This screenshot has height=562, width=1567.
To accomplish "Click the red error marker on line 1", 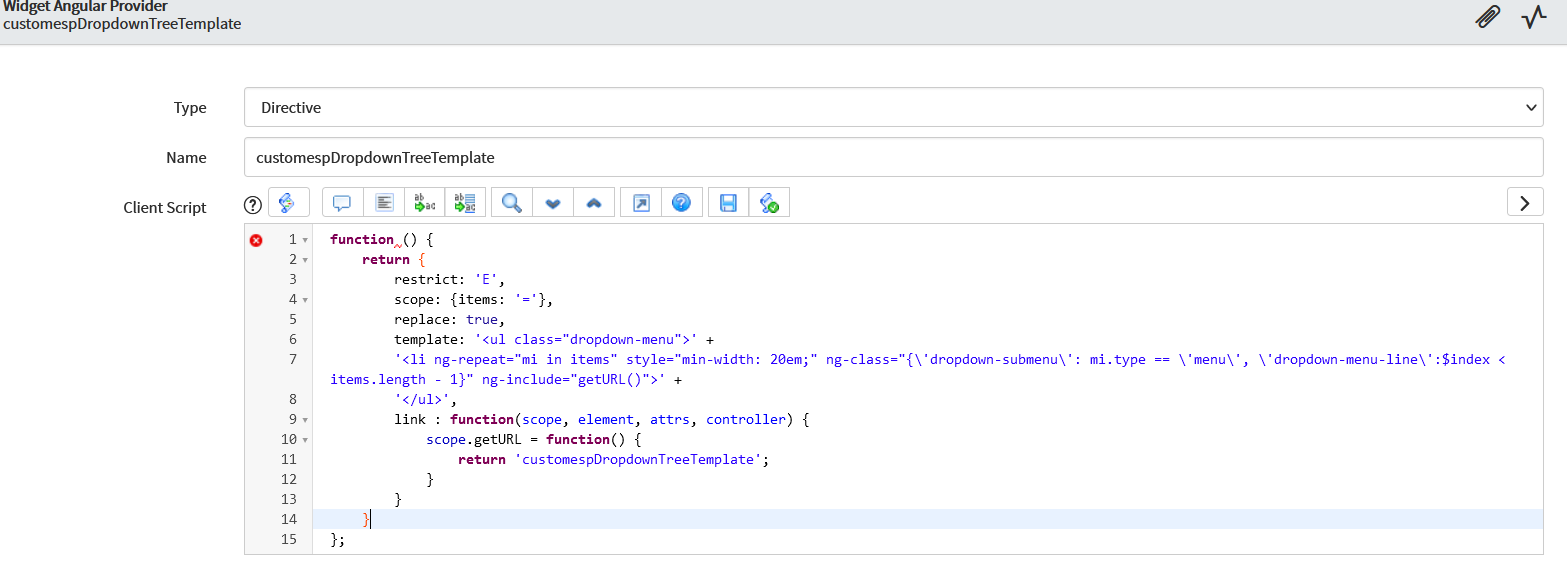I will click(256, 240).
